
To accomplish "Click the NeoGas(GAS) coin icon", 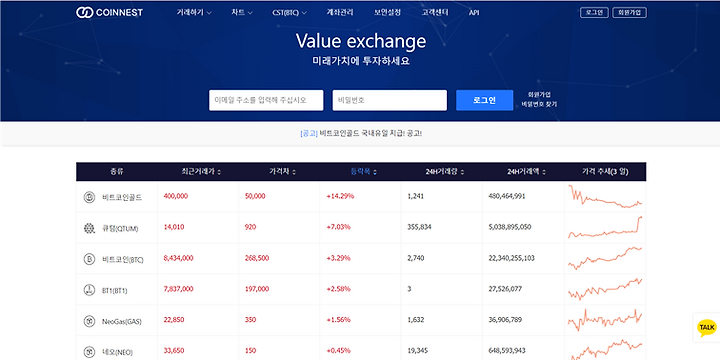I will tap(89, 321).
